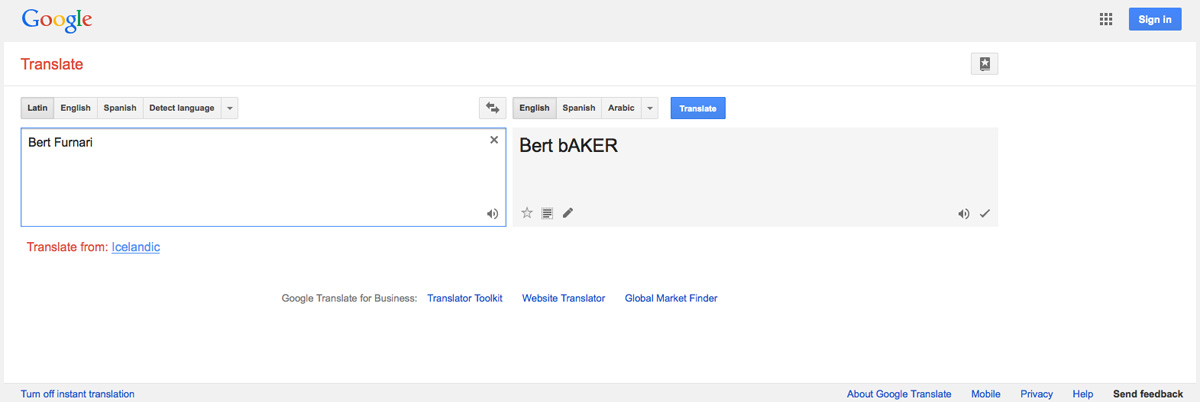The width and height of the screenshot is (1200, 402).
Task: Choose Detect language source option
Action: tap(181, 108)
